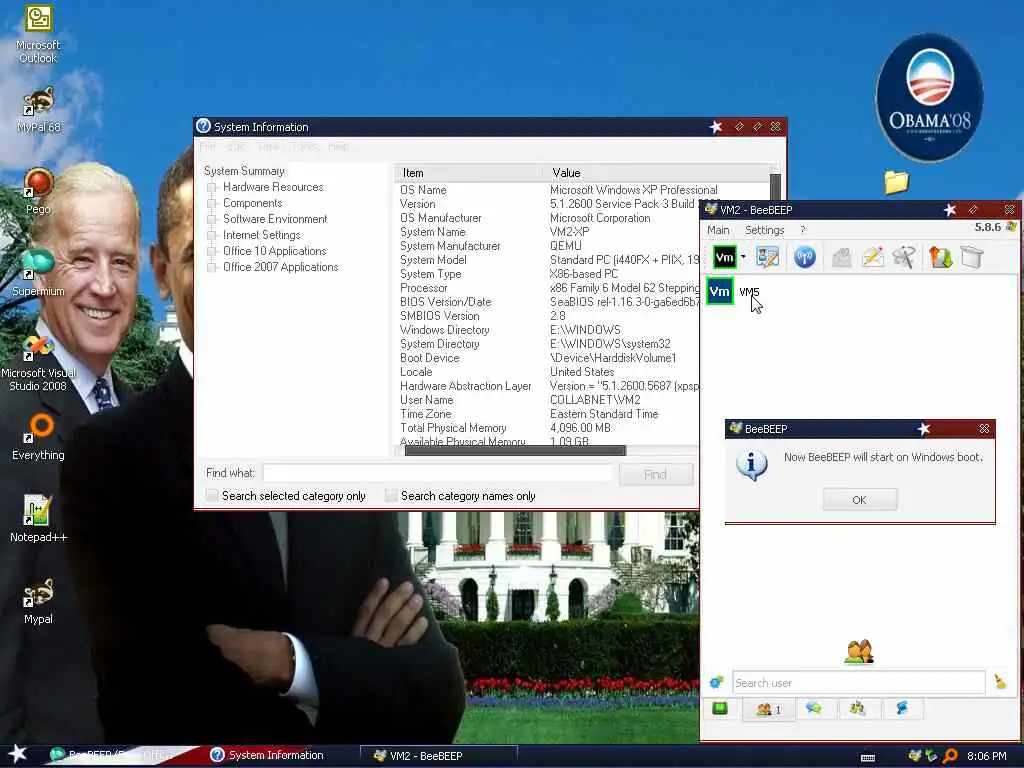The width and height of the screenshot is (1024, 768).
Task: Click the star Start button on the taskbar
Action: pos(17,754)
